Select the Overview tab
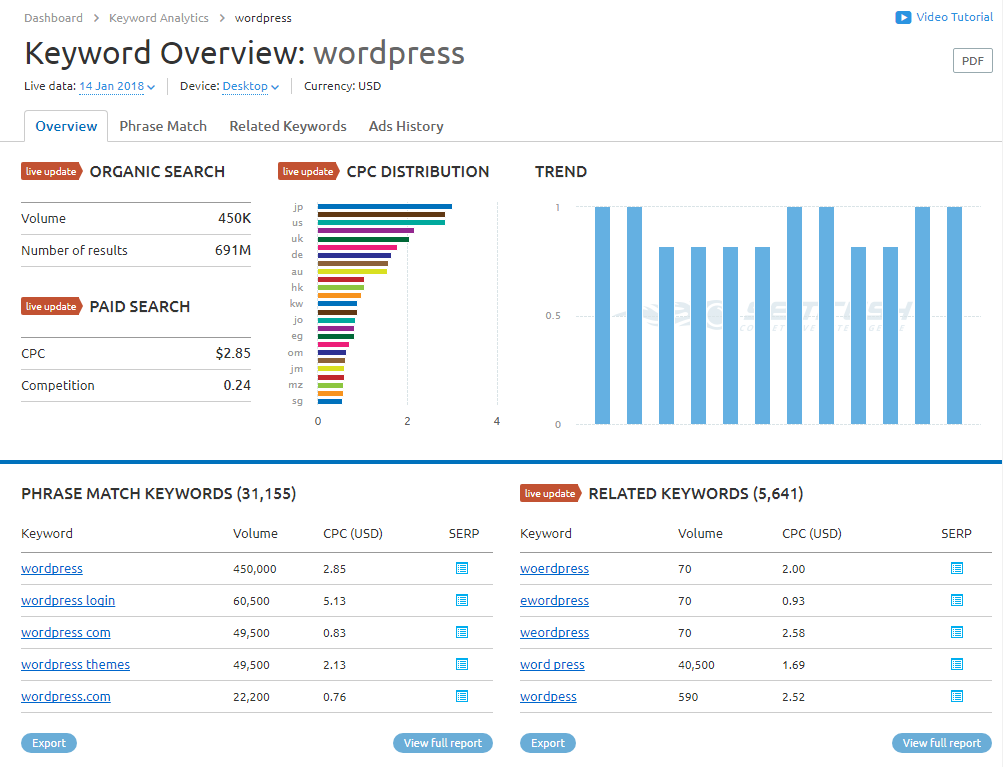Viewport: 1003px width, 767px height. 66,126
